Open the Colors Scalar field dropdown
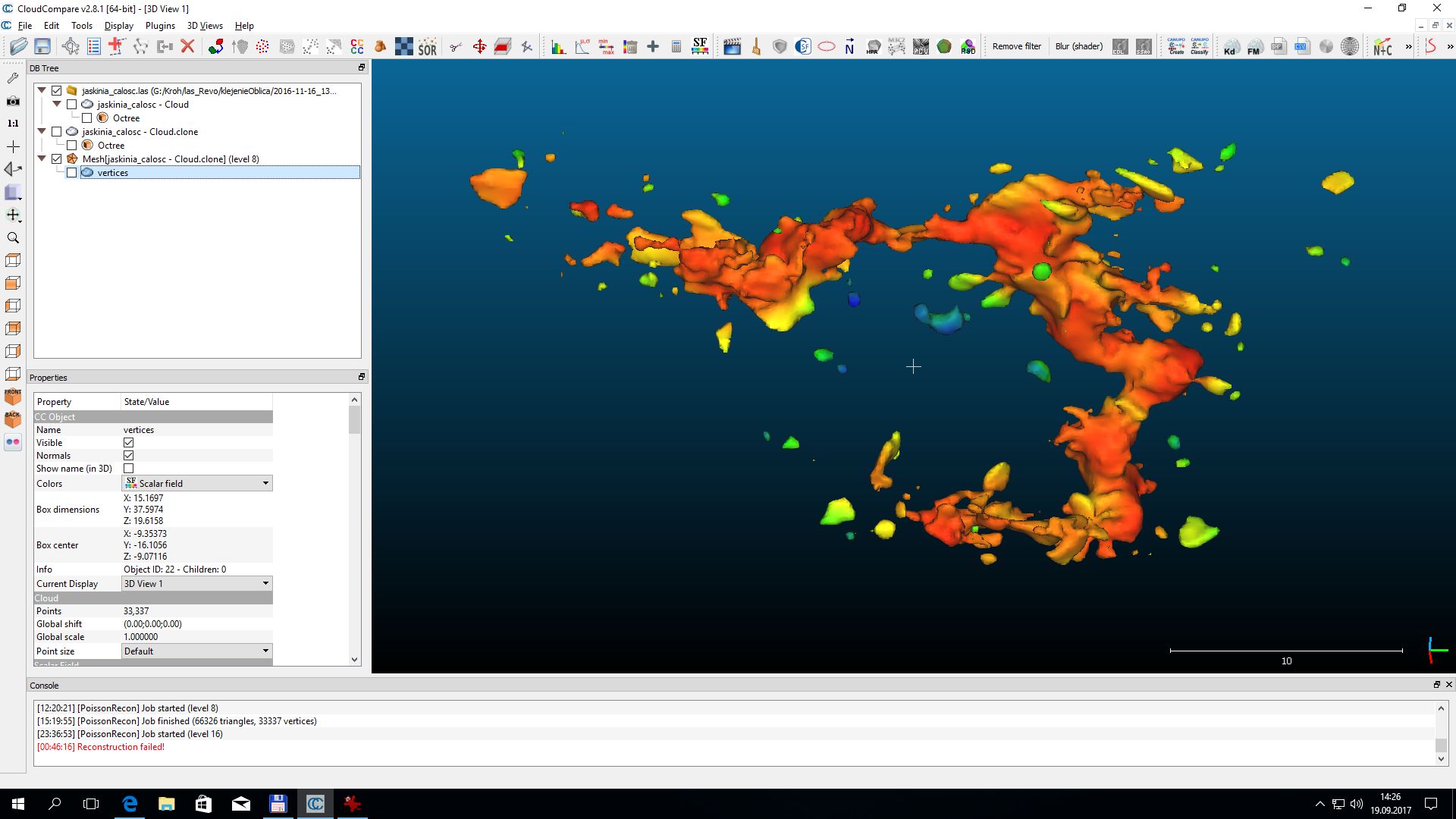The height and width of the screenshot is (819, 1456). (x=197, y=484)
